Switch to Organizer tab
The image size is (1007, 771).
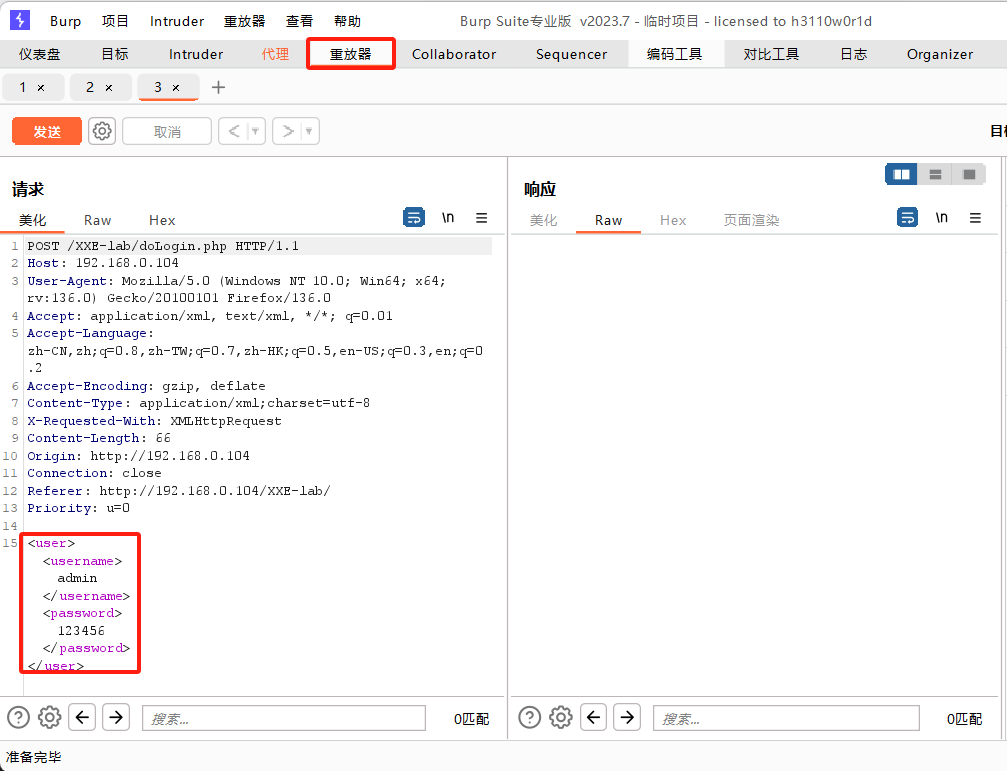coord(940,54)
